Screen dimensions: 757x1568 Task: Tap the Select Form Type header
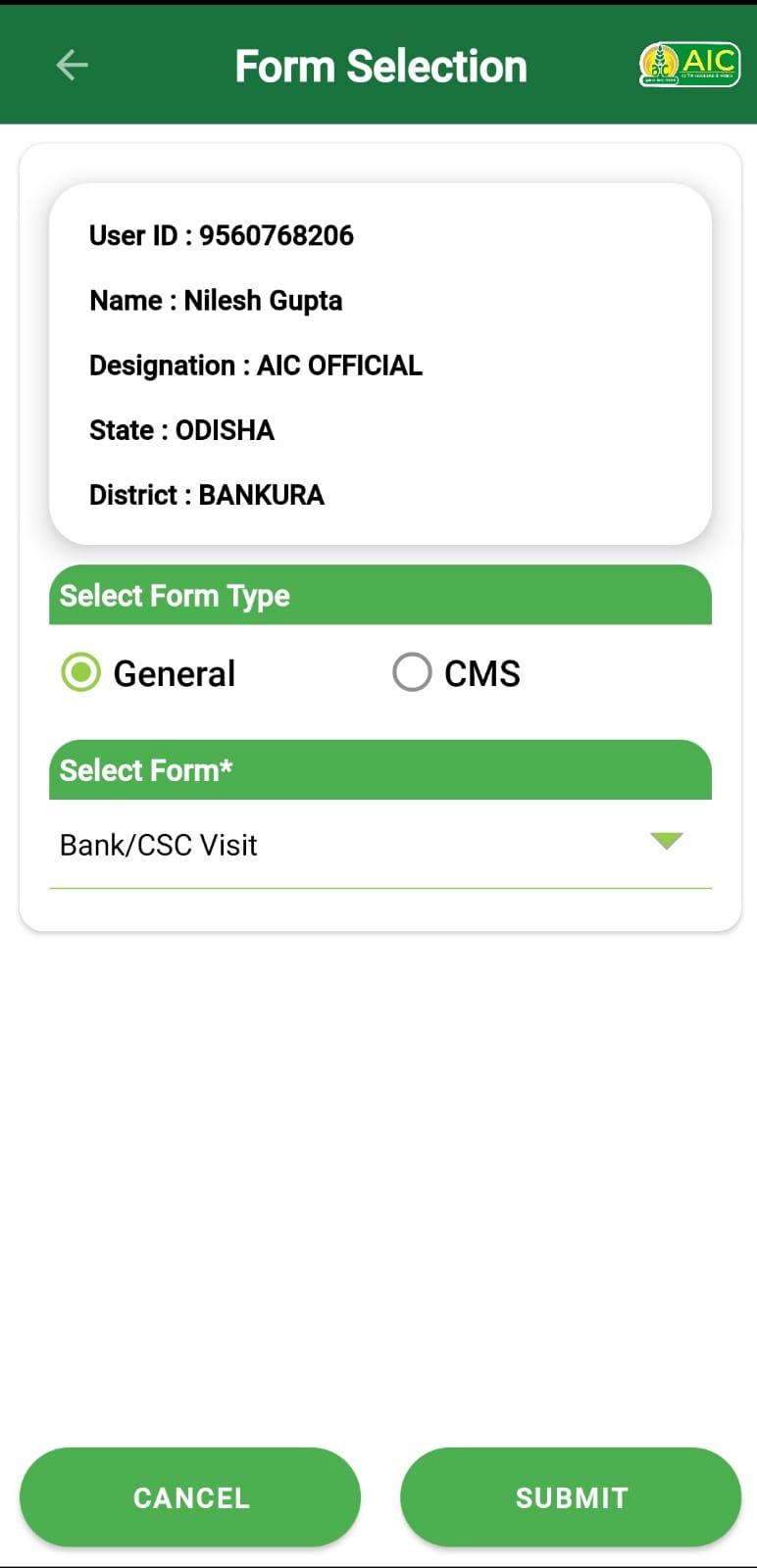(380, 595)
